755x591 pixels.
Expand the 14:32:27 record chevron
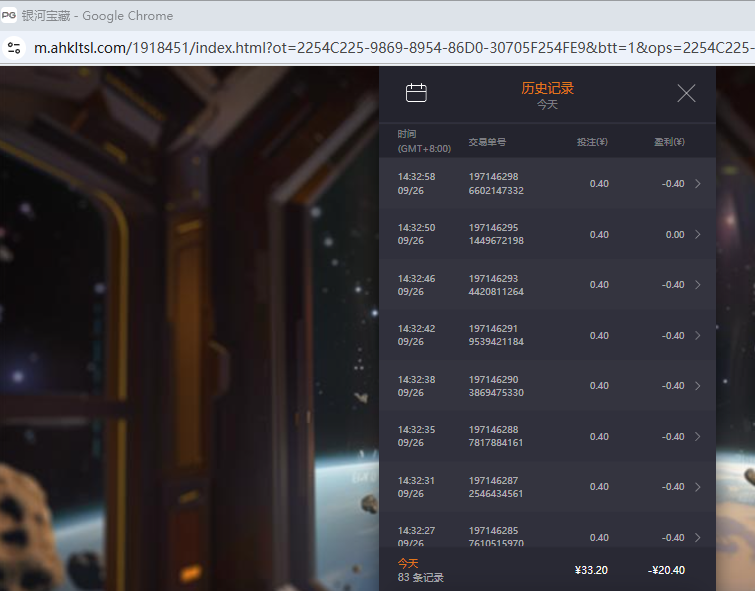697,538
